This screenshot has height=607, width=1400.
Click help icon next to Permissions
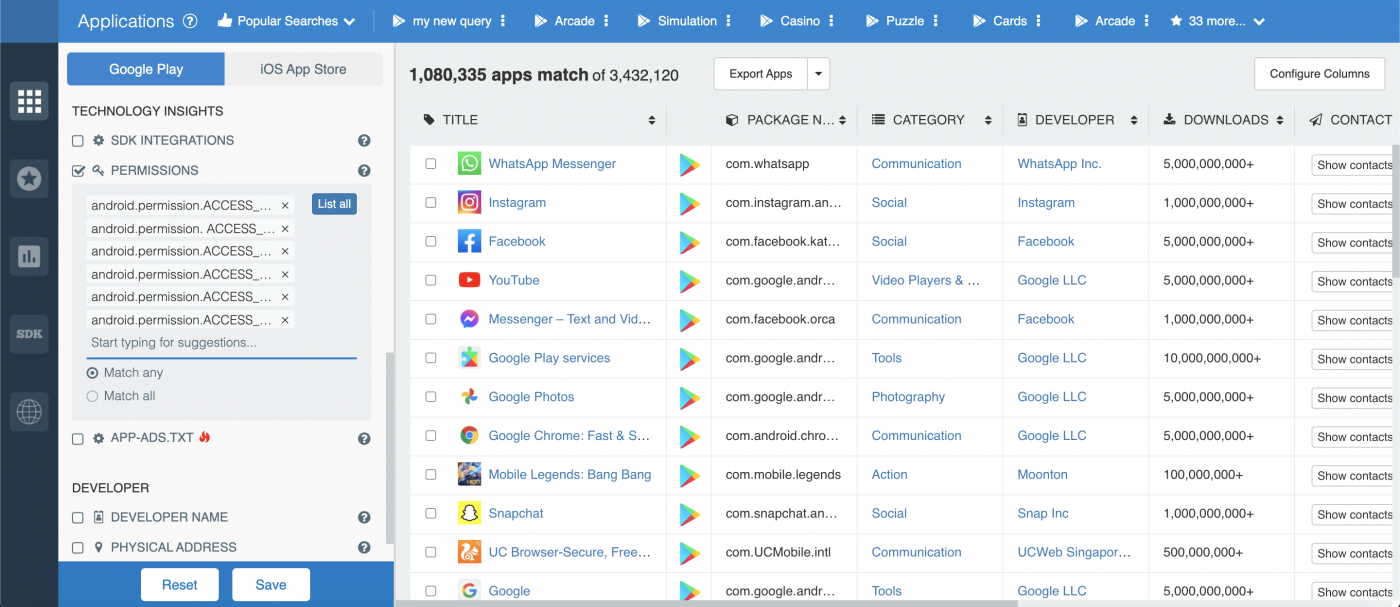tap(364, 171)
